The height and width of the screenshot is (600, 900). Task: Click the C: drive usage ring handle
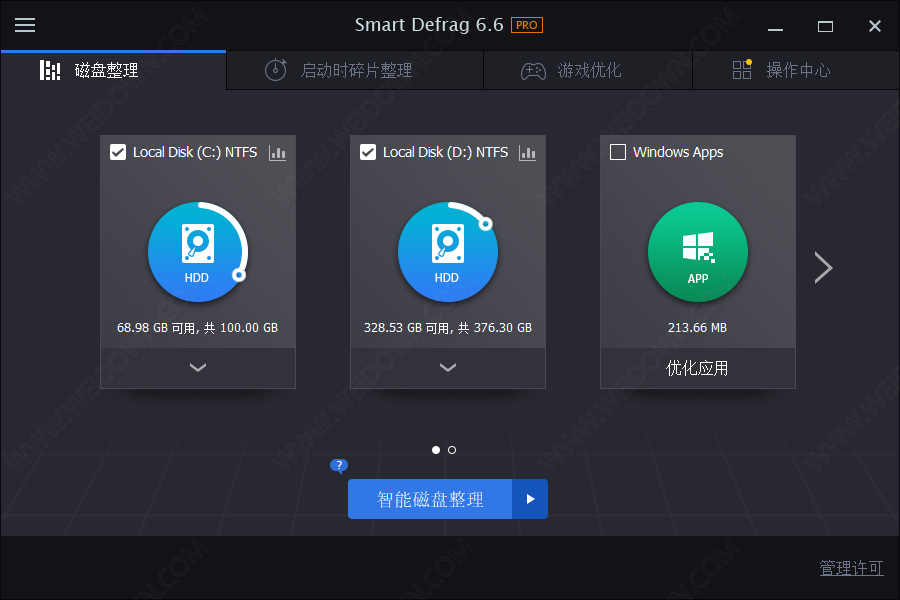[239, 275]
